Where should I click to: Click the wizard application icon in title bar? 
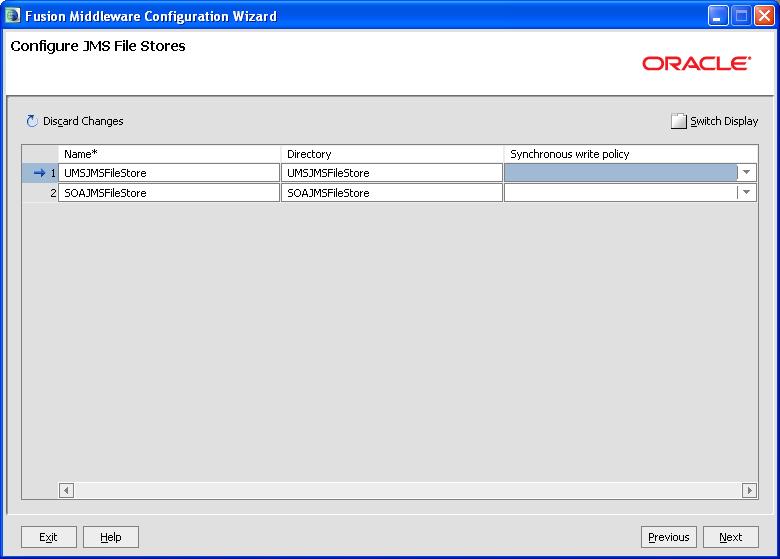[12, 16]
